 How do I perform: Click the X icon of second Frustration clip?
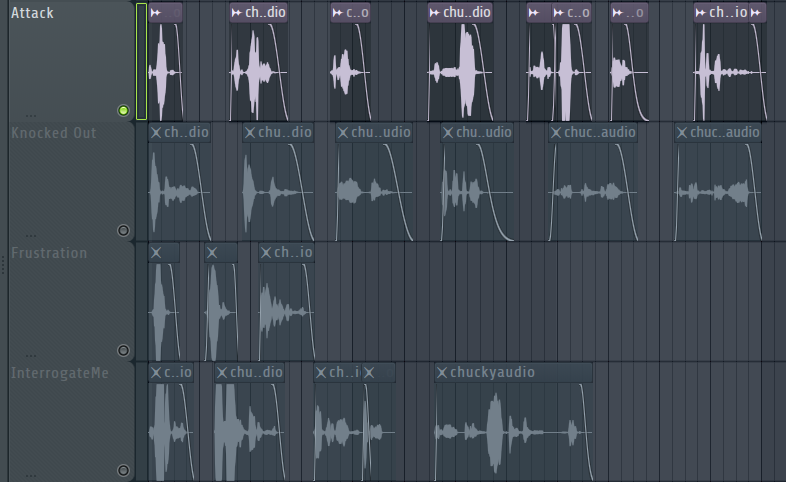coord(212,253)
